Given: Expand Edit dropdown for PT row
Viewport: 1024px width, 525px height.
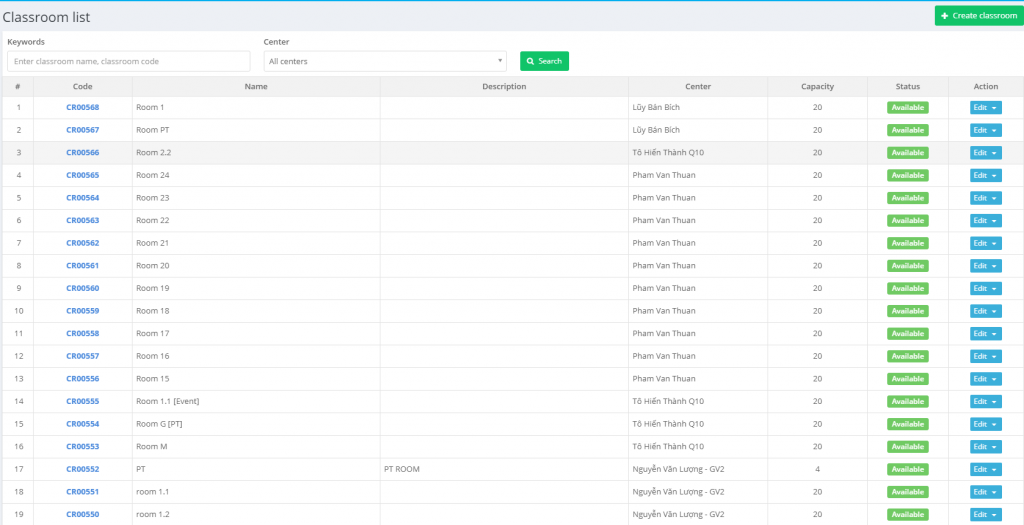Looking at the screenshot, I should click(985, 469).
